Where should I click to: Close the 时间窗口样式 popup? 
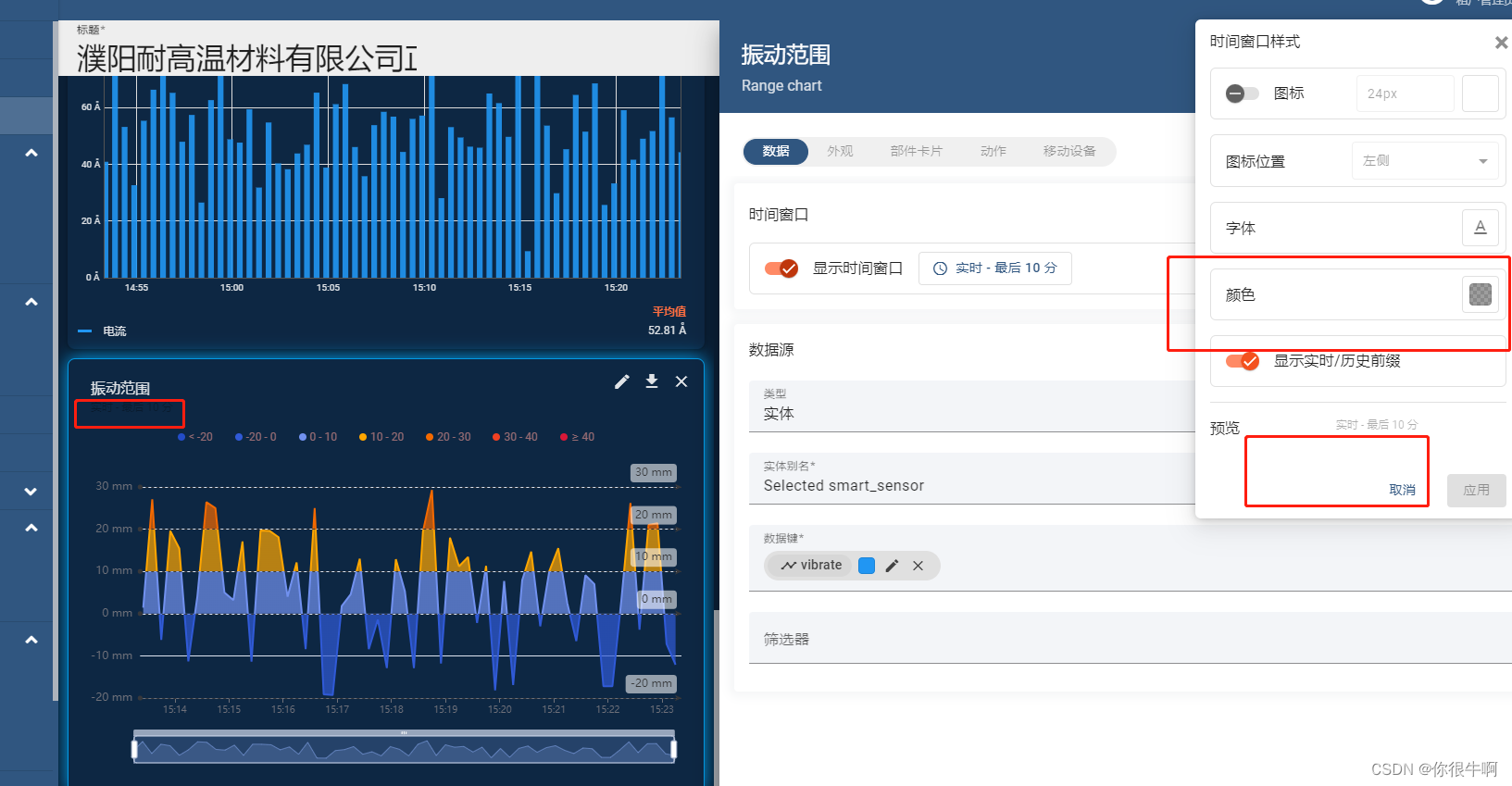coord(1501,43)
